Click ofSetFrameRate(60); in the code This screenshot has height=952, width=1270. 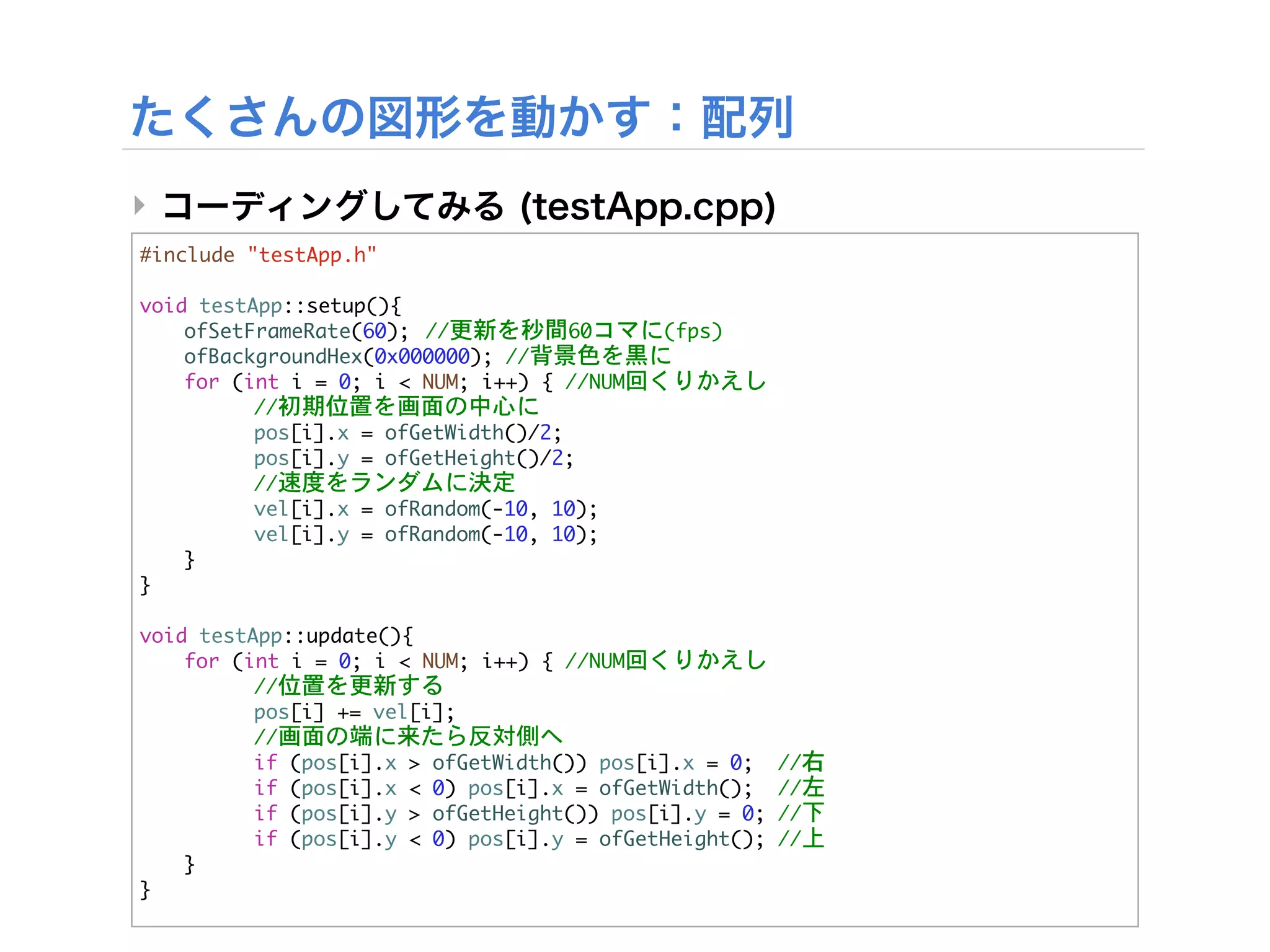coord(296,331)
